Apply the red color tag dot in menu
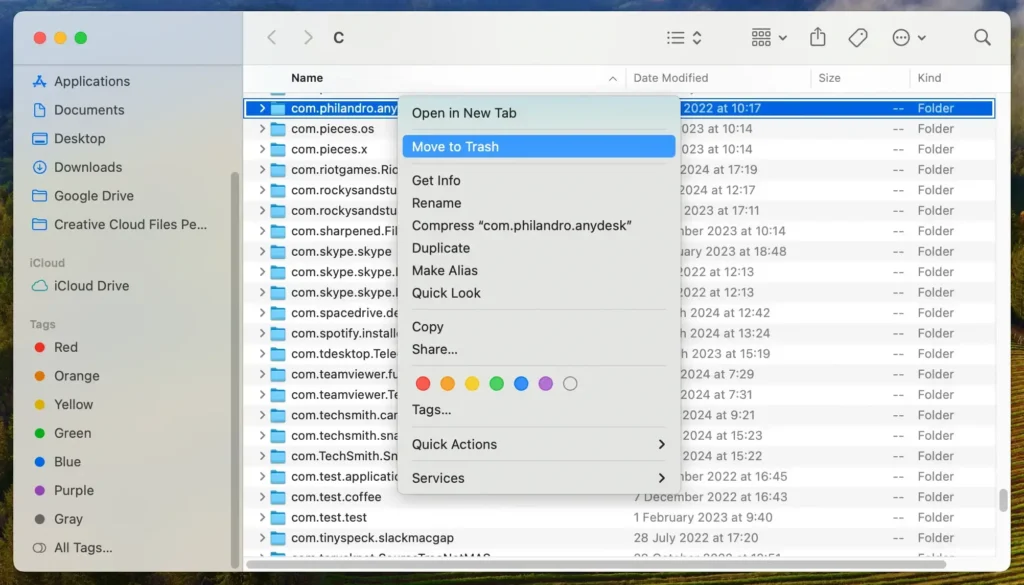The width and height of the screenshot is (1024, 585). [423, 383]
